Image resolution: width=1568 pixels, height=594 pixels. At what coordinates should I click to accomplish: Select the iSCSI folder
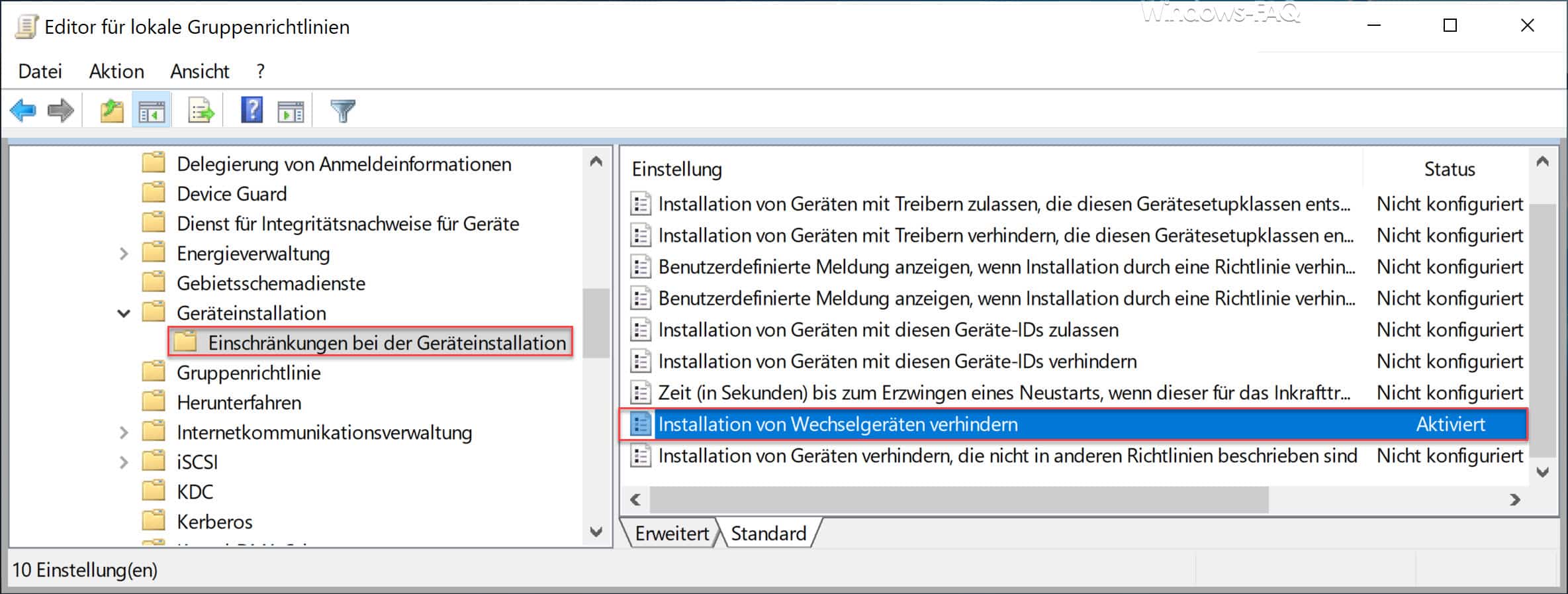tap(197, 462)
